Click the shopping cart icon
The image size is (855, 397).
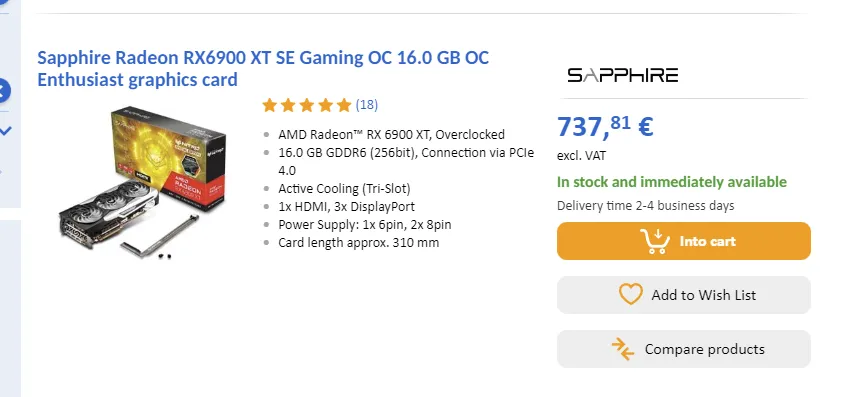(x=655, y=241)
